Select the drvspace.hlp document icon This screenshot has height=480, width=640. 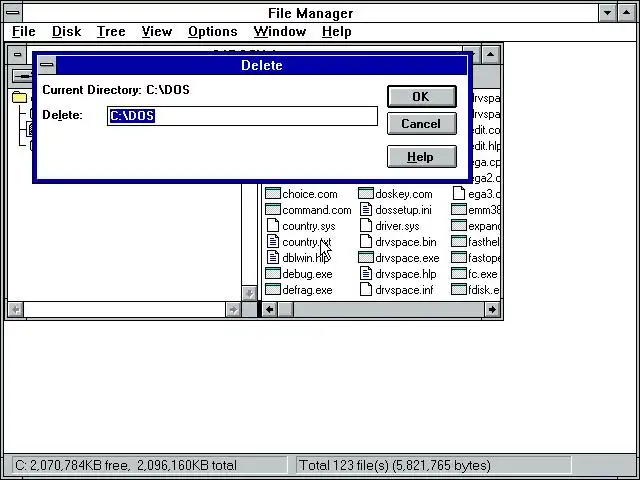366,273
